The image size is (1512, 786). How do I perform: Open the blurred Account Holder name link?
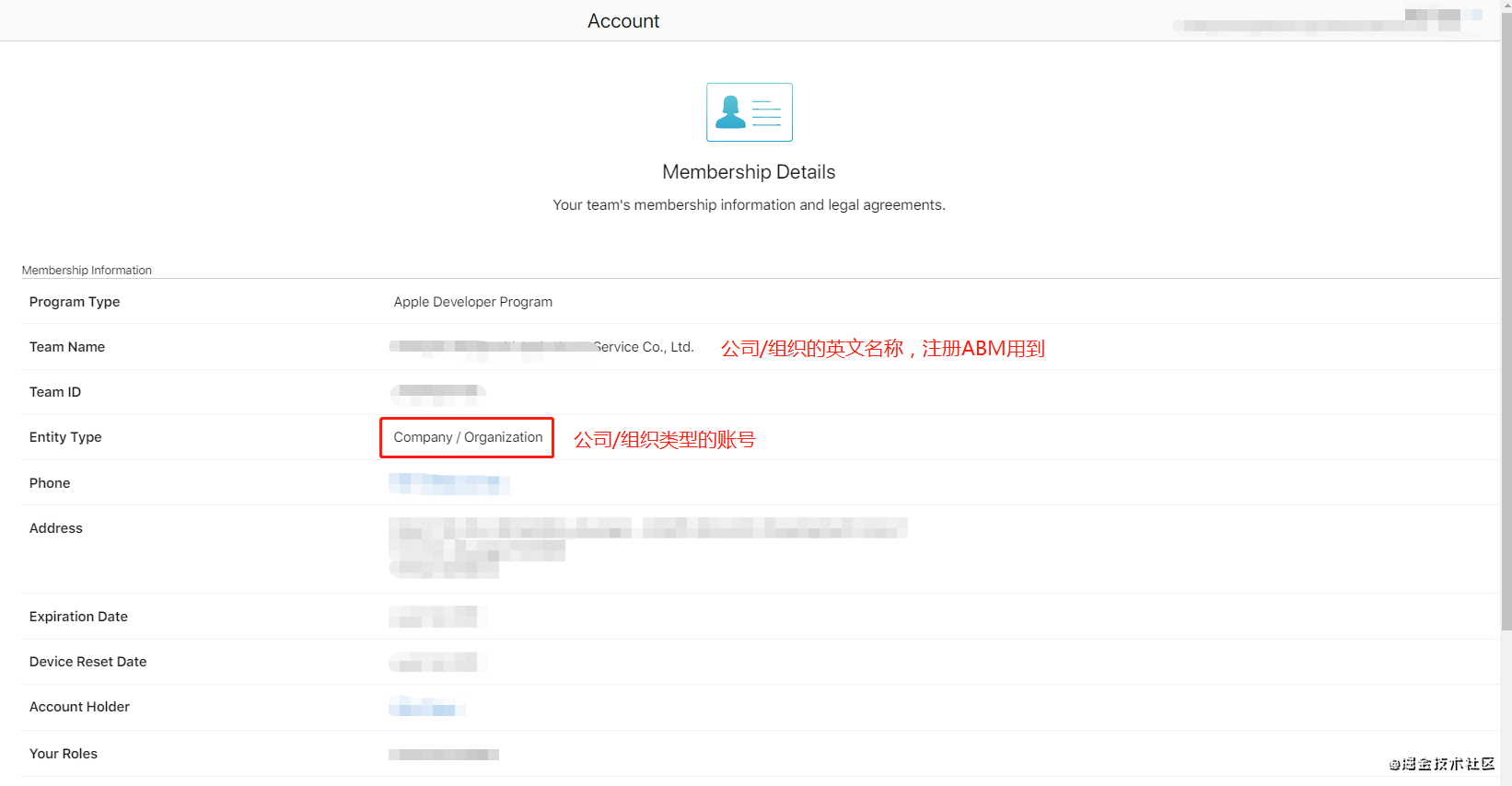(426, 707)
